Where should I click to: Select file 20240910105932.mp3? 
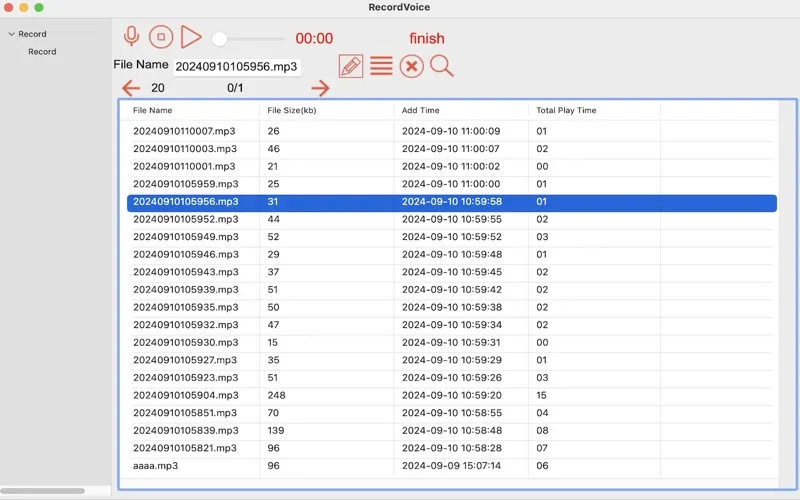coord(186,325)
